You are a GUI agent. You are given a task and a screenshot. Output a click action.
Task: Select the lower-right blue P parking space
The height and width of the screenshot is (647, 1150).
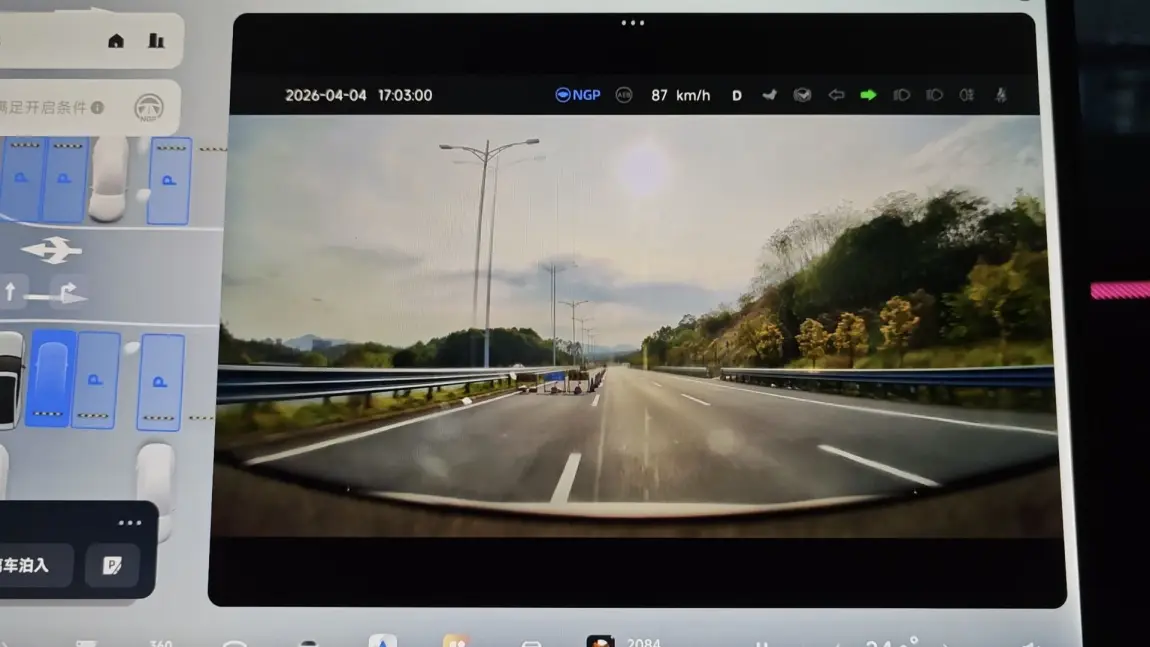(160, 382)
